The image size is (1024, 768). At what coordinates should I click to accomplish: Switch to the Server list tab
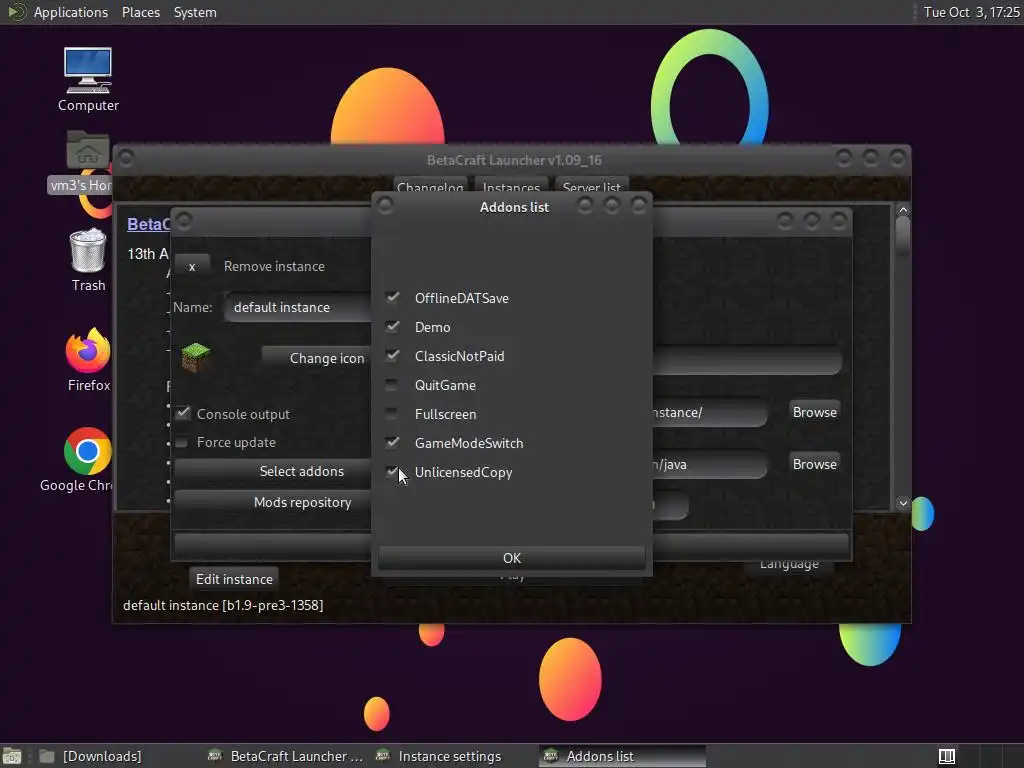tap(592, 185)
